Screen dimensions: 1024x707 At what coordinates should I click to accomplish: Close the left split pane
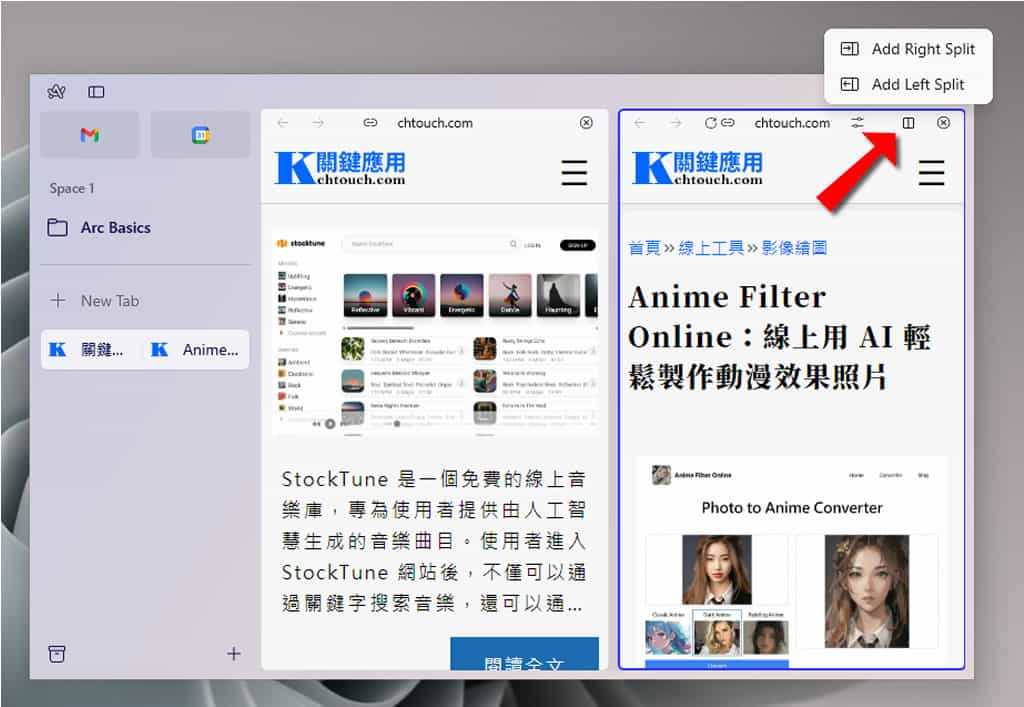point(586,123)
